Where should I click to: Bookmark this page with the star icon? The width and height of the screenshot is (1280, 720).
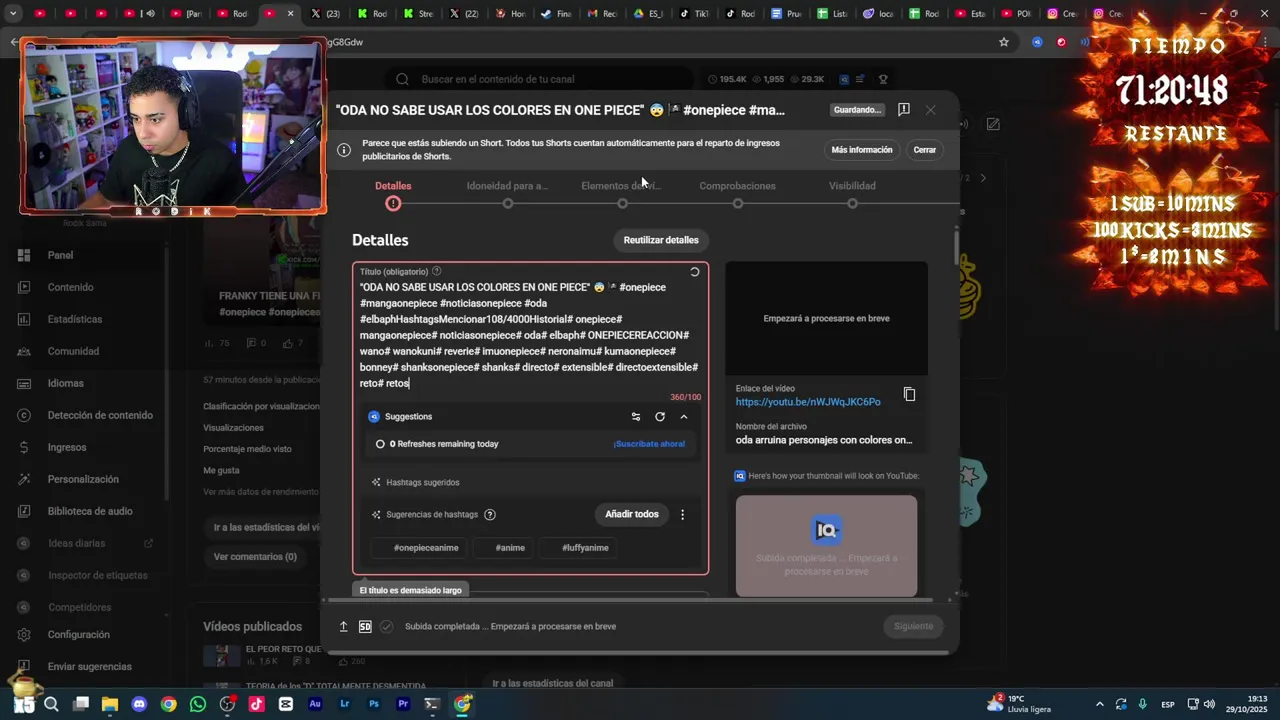[1004, 42]
